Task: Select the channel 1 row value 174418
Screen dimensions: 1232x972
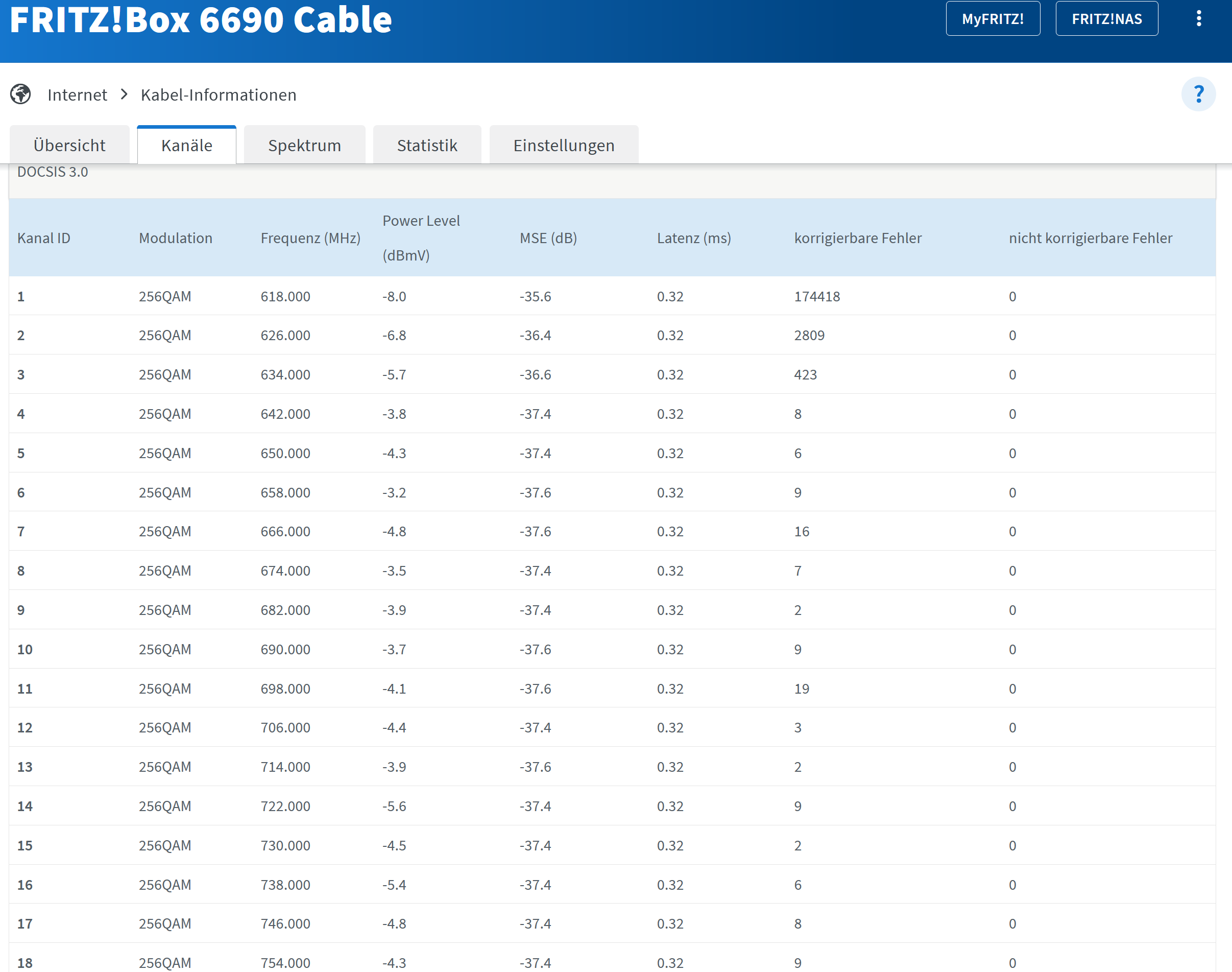Action: click(x=817, y=296)
